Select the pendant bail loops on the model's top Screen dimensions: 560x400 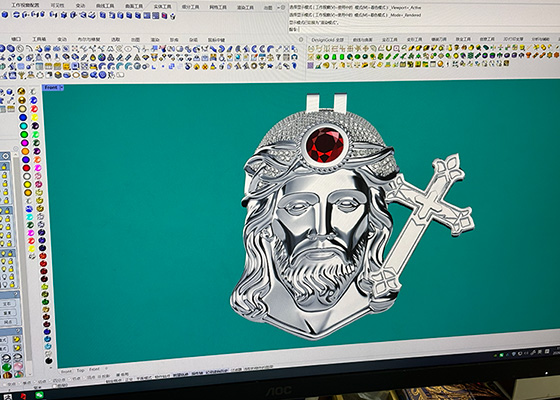[x=327, y=102]
